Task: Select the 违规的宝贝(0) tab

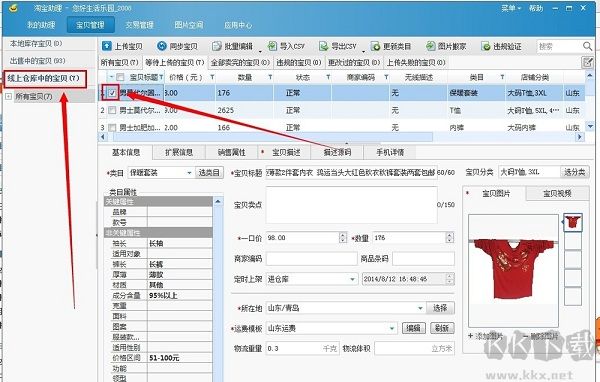Action: coord(299,62)
